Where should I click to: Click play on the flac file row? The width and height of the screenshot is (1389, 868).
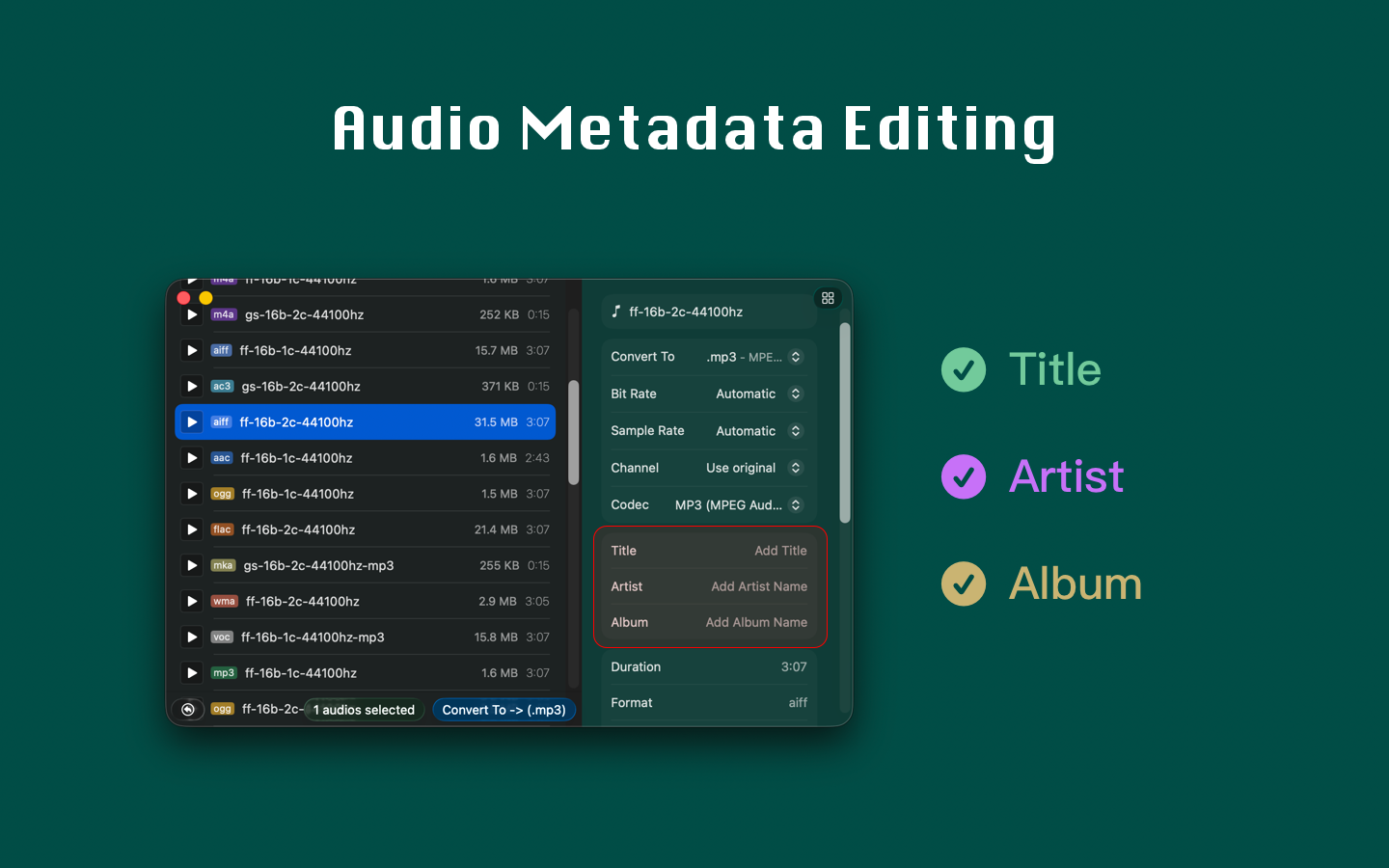(x=192, y=529)
